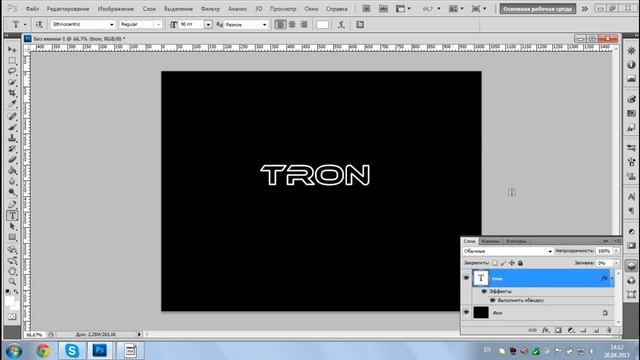
Task: Toggle lock position
Action: coord(512,263)
